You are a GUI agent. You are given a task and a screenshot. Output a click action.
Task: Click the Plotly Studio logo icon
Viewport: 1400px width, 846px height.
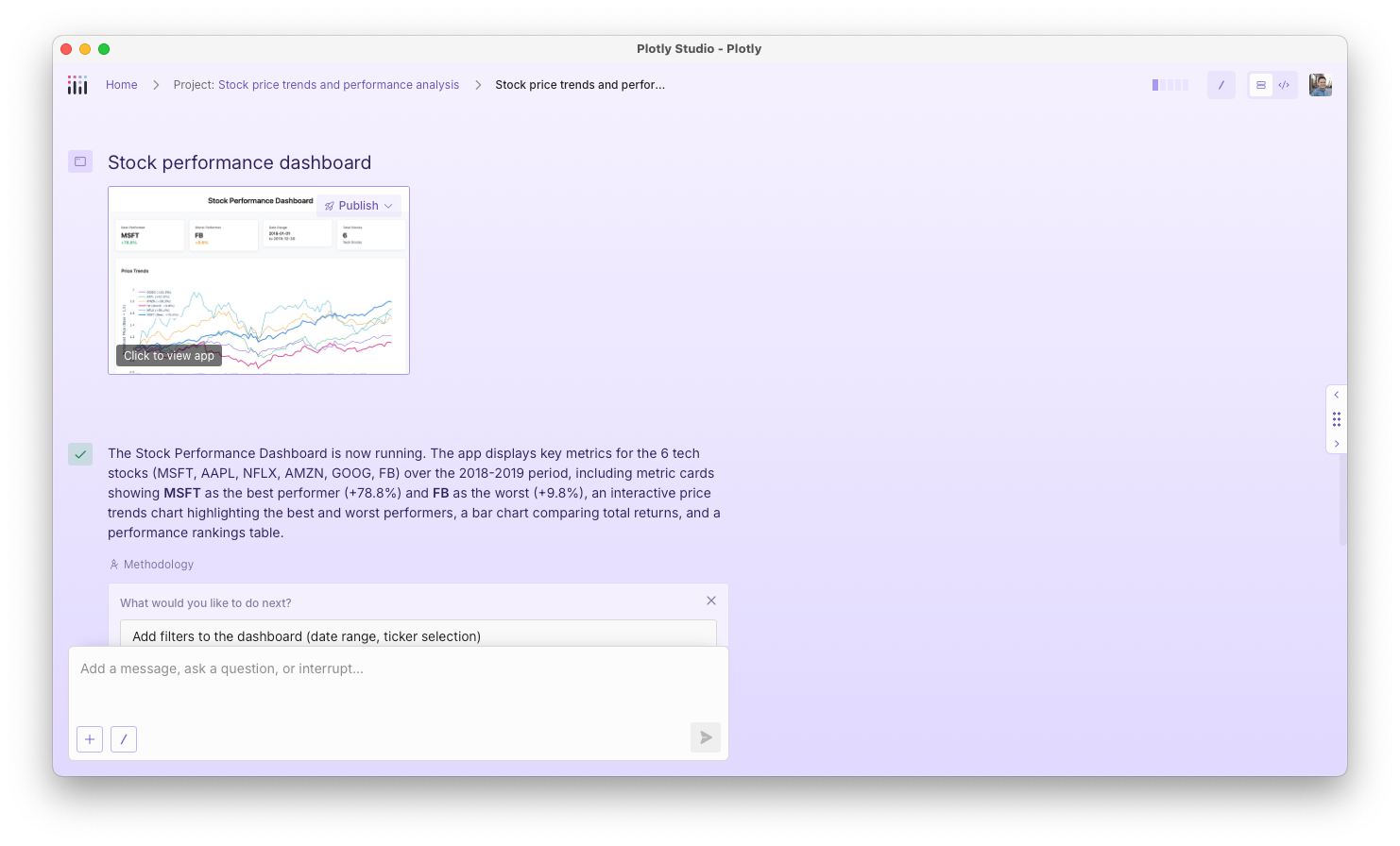point(77,85)
